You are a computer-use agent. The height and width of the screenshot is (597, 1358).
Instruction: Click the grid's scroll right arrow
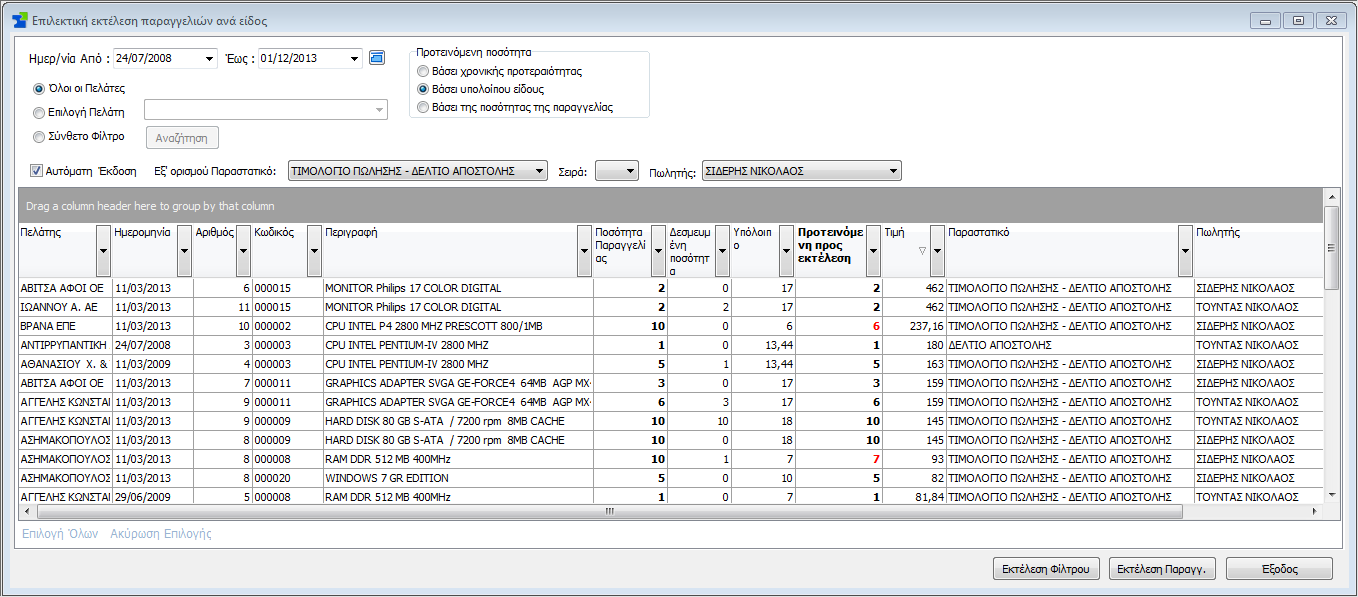click(x=1315, y=511)
